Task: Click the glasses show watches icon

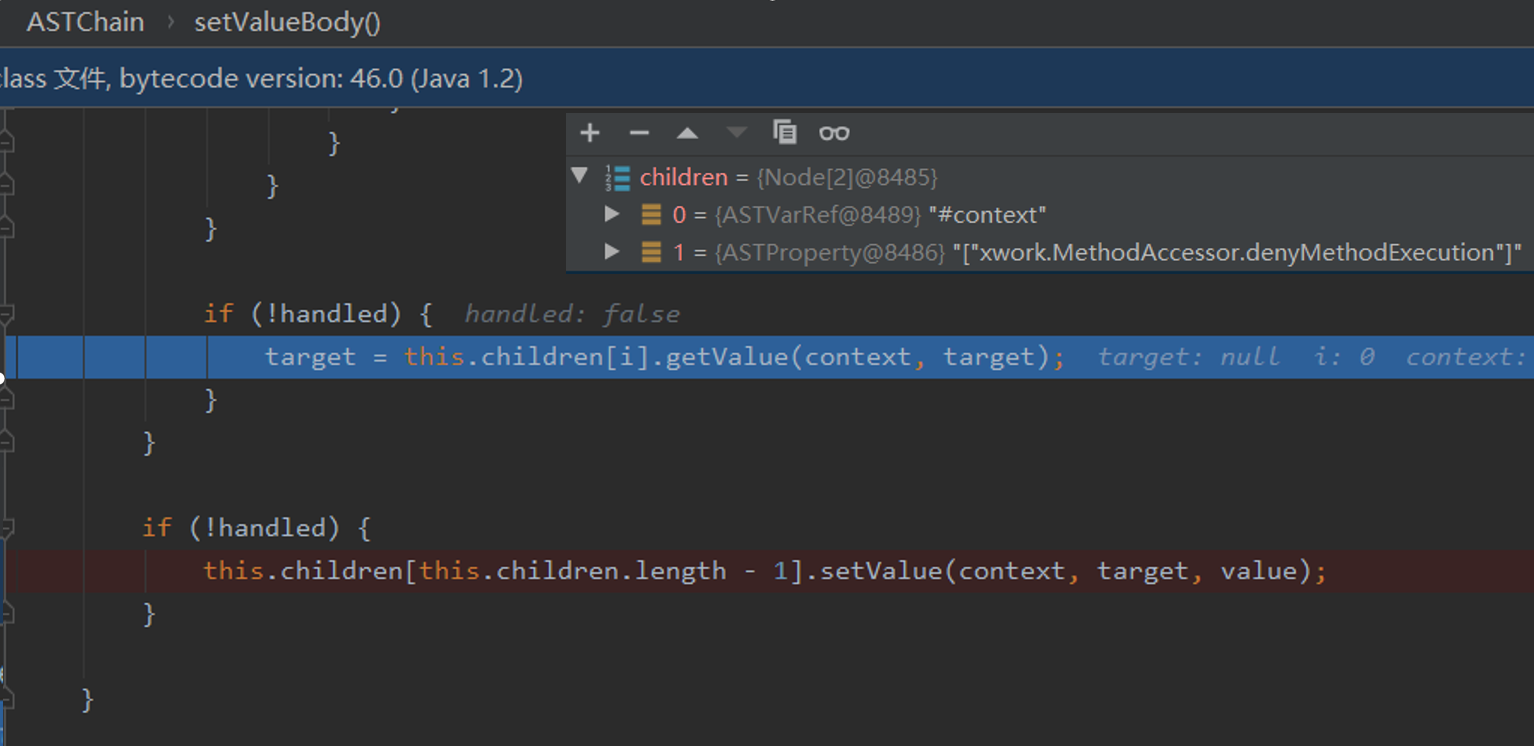Action: pos(834,133)
